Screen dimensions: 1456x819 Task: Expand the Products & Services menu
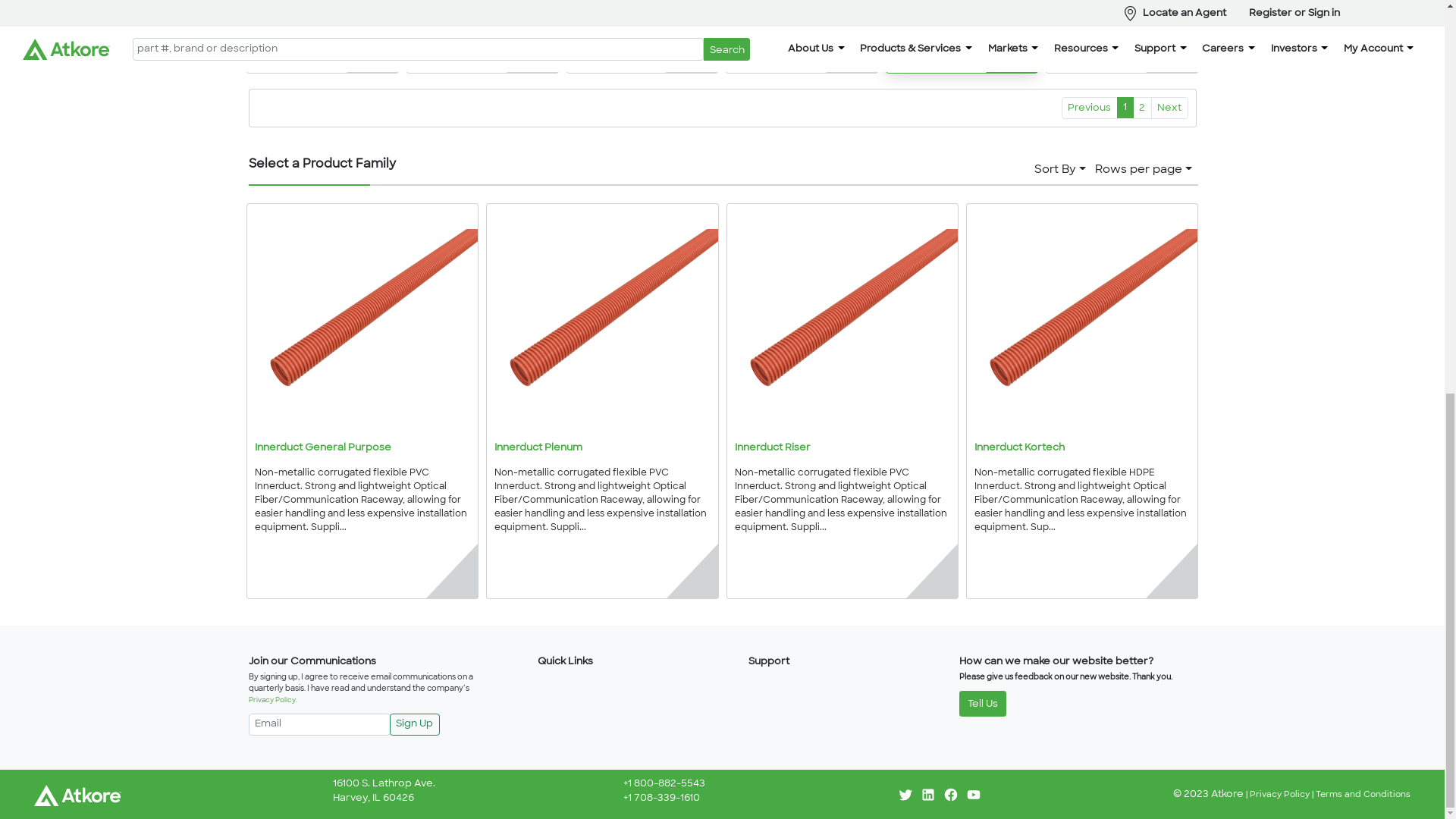coord(915,49)
